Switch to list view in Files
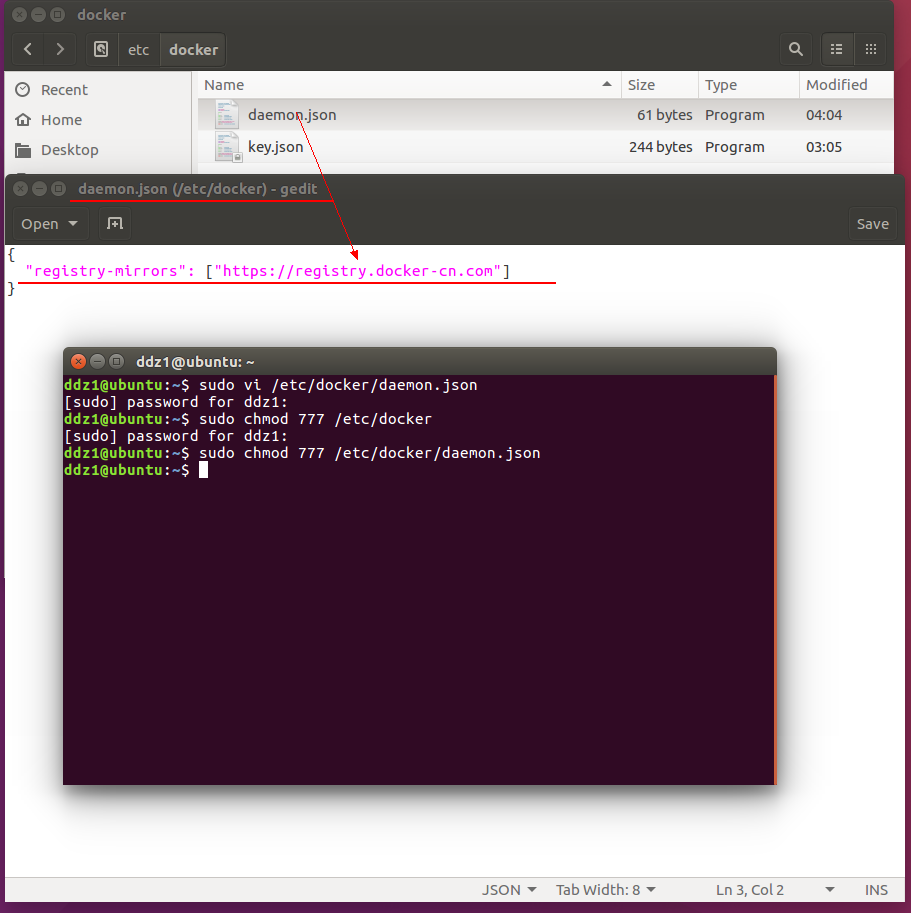Screen dimensions: 911x913 point(836,49)
